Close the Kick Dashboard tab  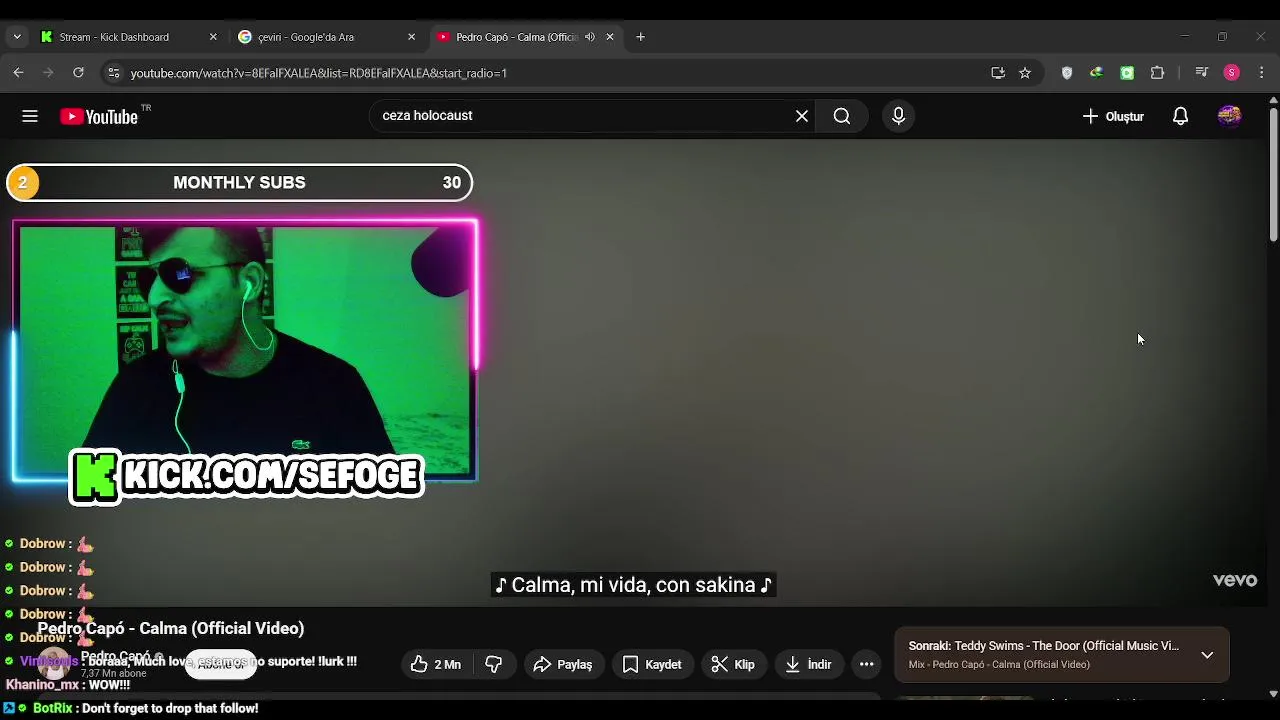coord(213,37)
